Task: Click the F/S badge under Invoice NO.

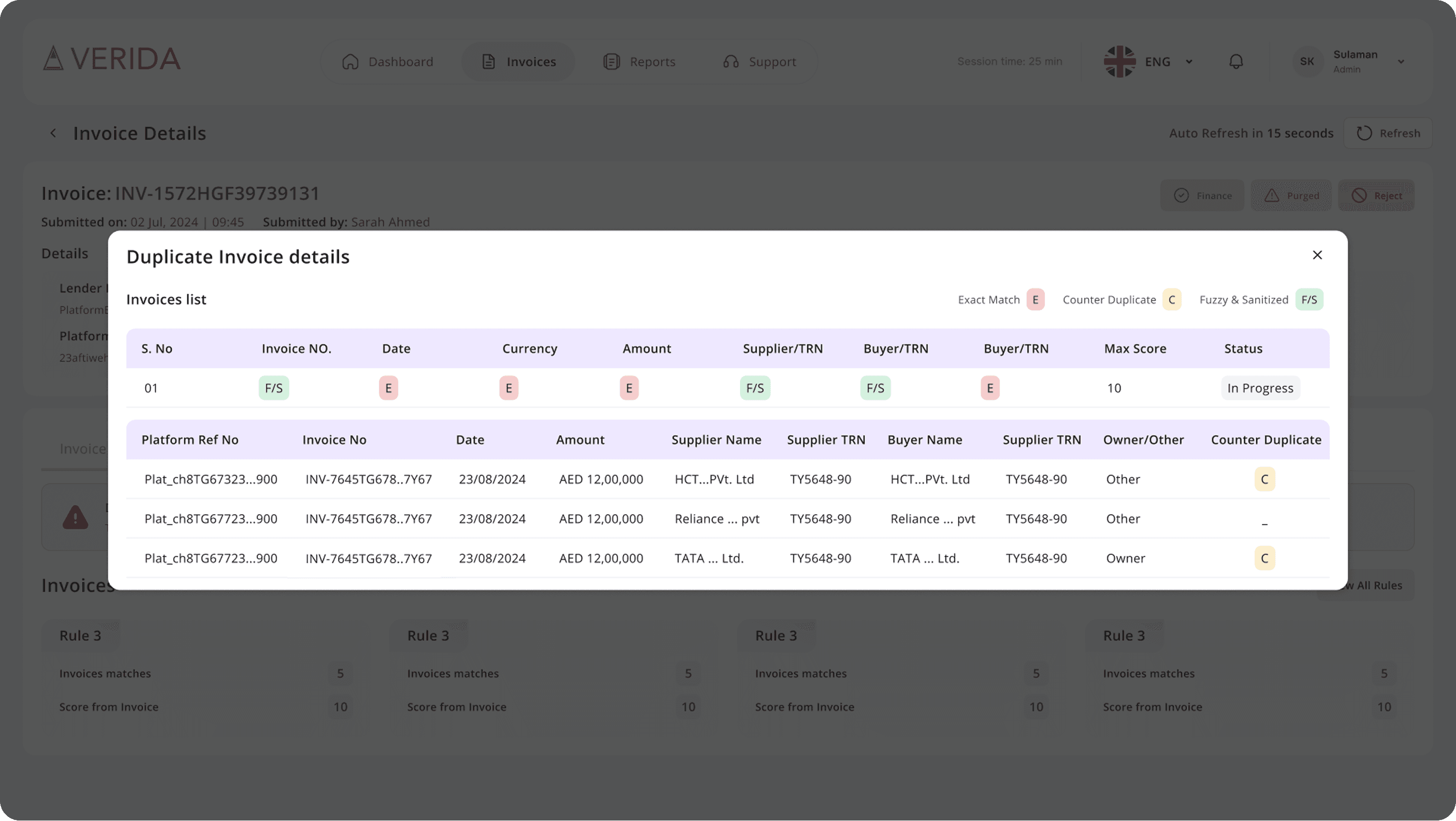Action: (274, 389)
